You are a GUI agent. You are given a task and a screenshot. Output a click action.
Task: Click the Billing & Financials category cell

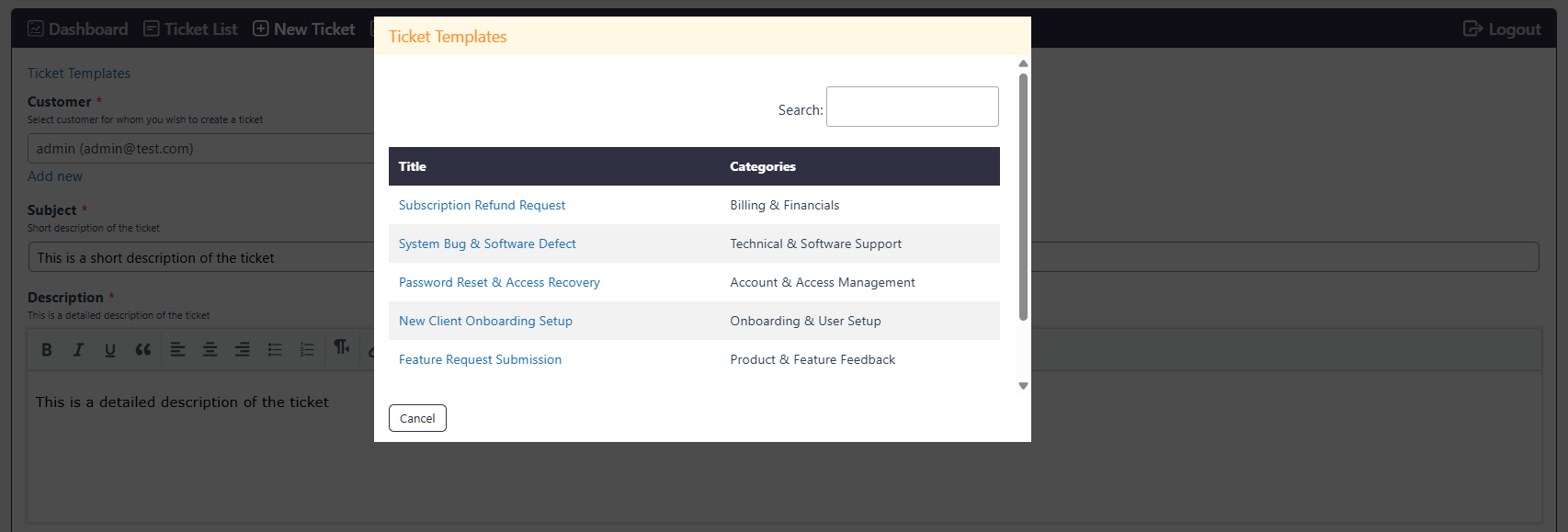[x=860, y=205]
